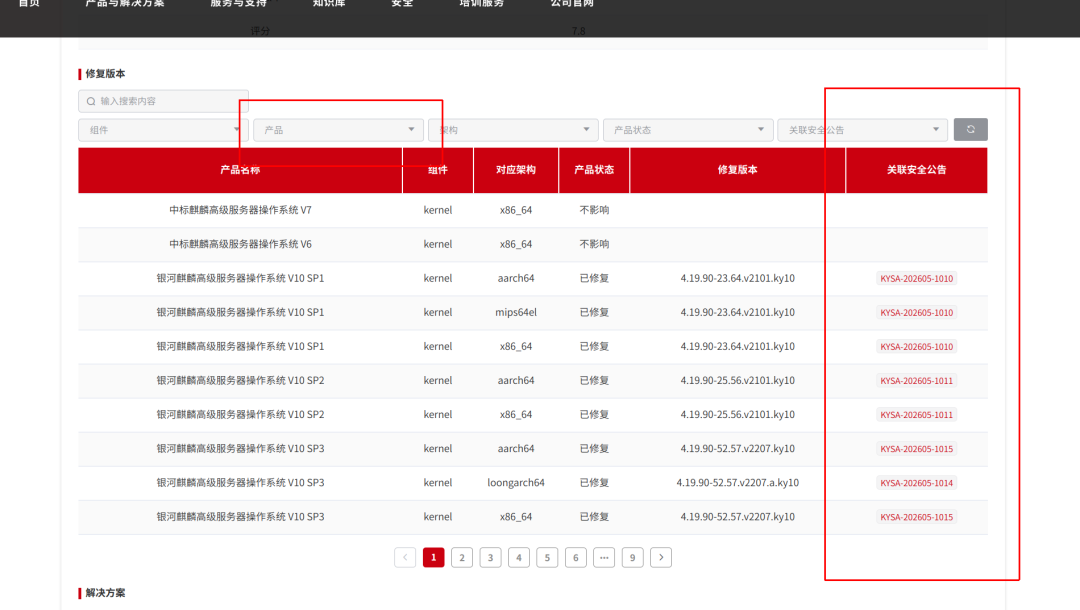This screenshot has width=1080, height=610.
Task: Click 不影响 status in the V7 row
Action: tap(594, 210)
